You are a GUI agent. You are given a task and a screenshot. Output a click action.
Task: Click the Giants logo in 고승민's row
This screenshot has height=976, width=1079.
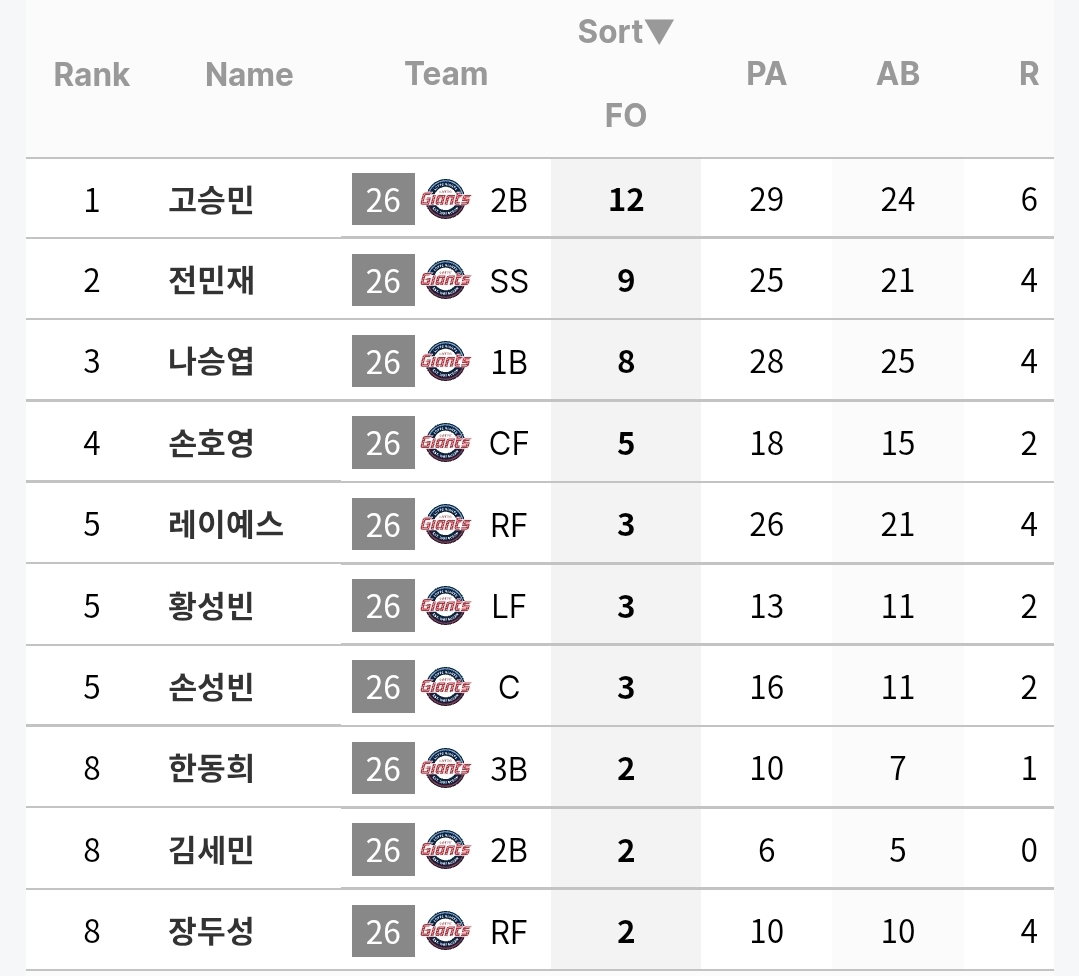tap(445, 199)
